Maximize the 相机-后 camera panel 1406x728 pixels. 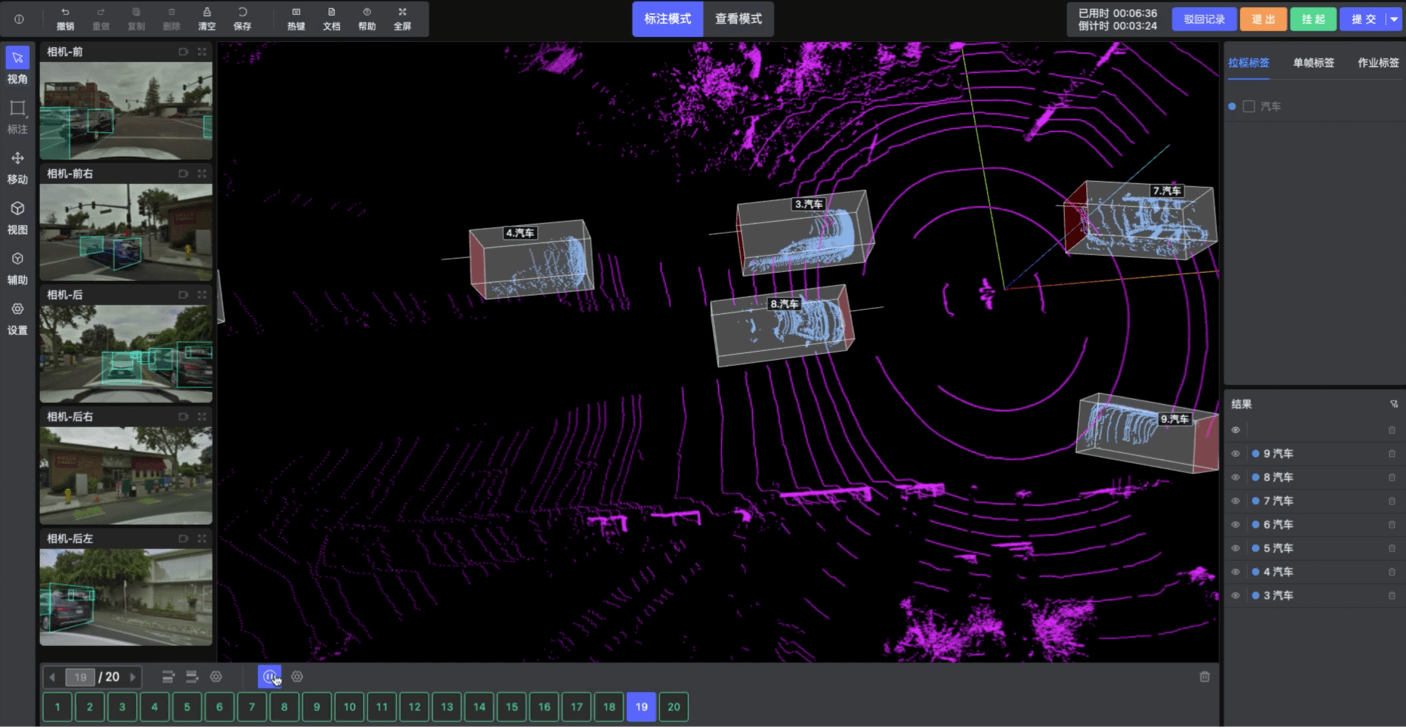[x=202, y=295]
